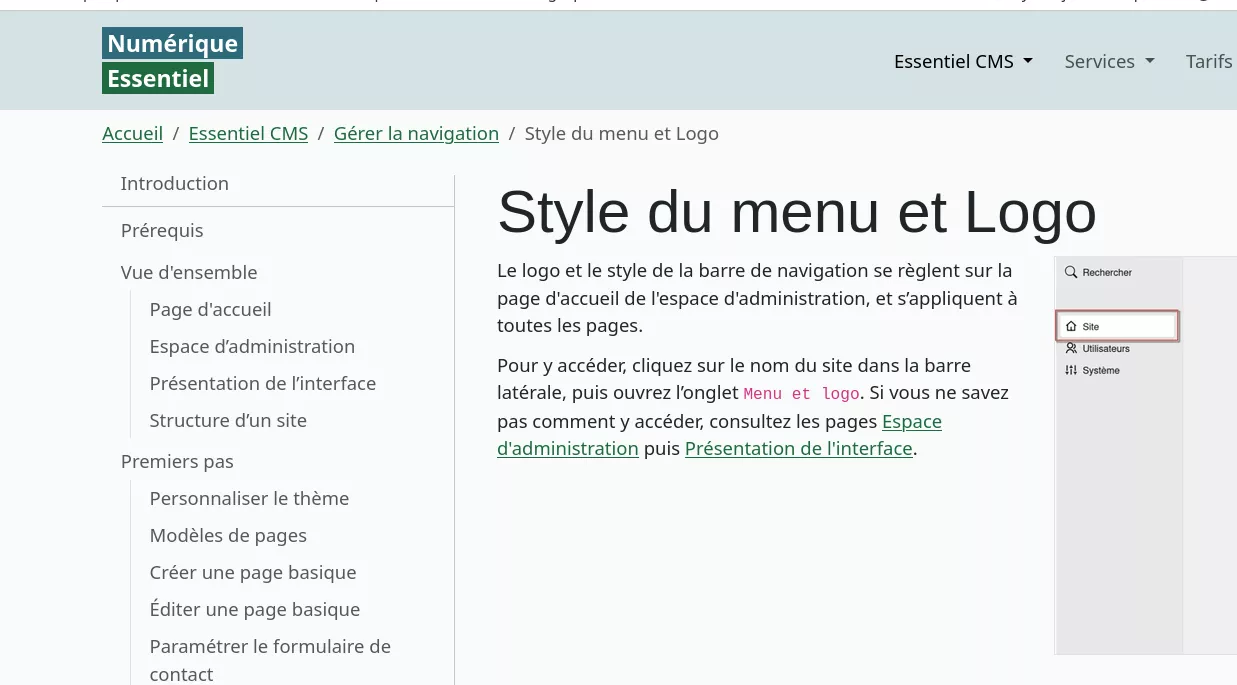Open Vue d'ensemble sidebar section

tap(189, 272)
